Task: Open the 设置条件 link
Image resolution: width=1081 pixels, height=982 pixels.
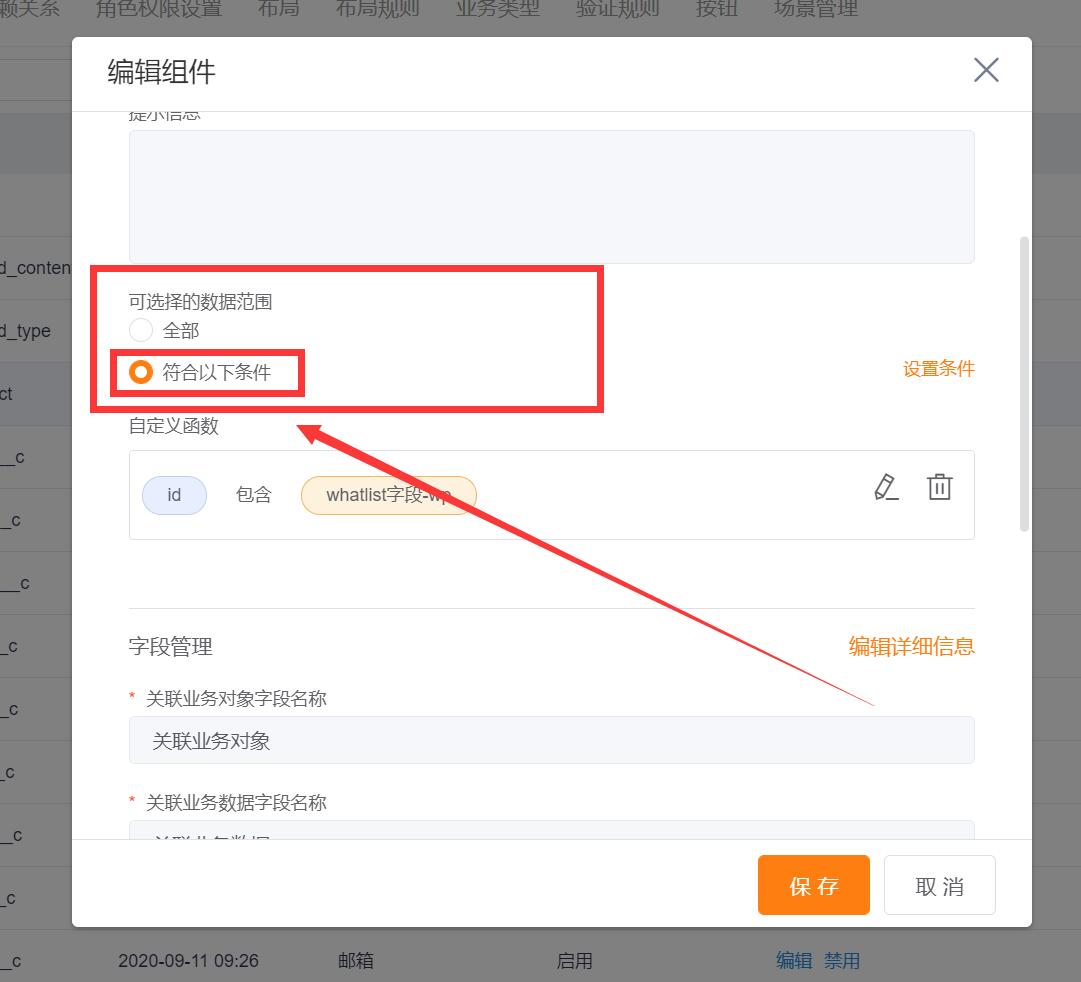Action: [x=938, y=369]
